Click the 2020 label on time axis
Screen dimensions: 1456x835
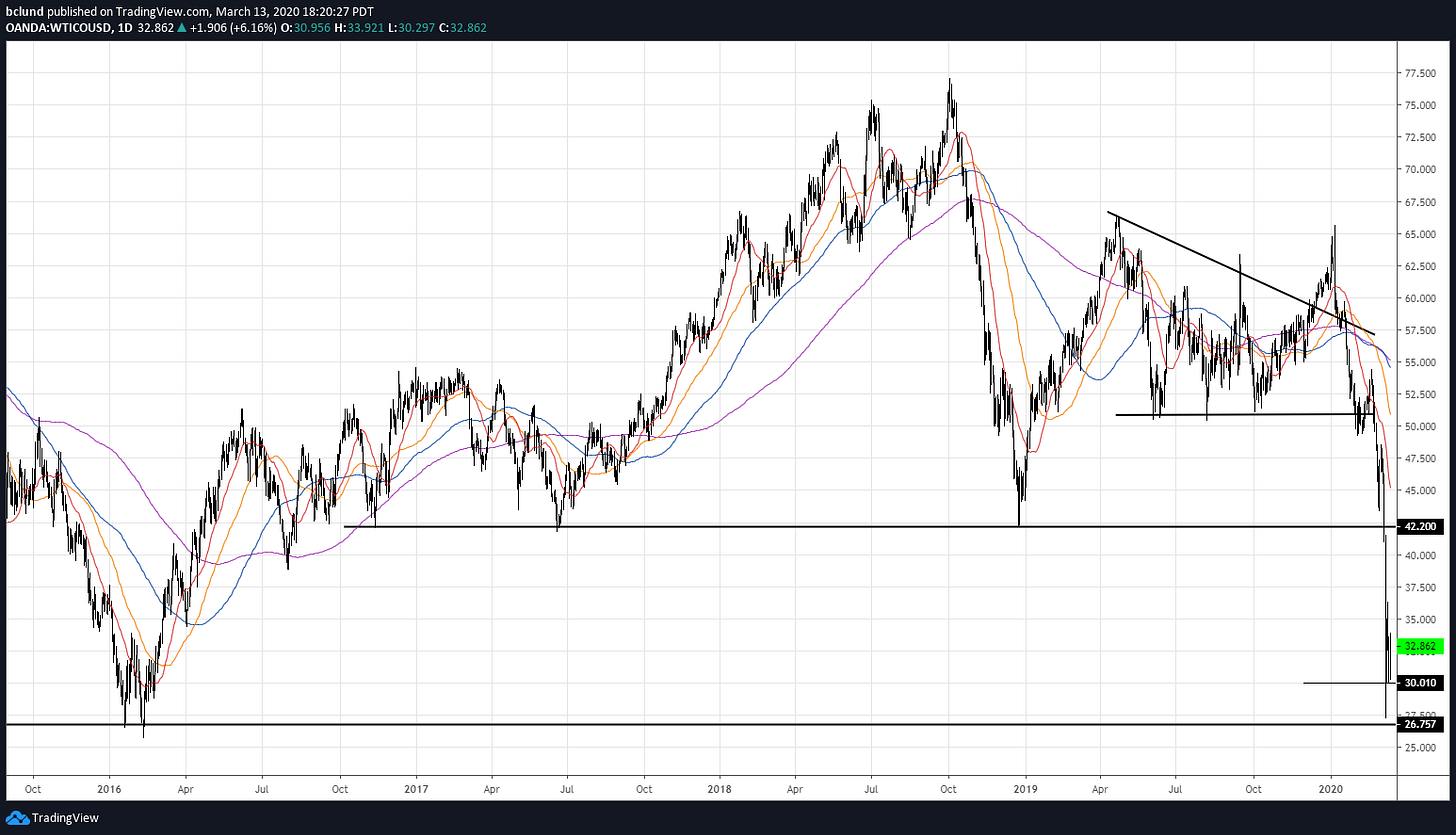tap(1332, 788)
